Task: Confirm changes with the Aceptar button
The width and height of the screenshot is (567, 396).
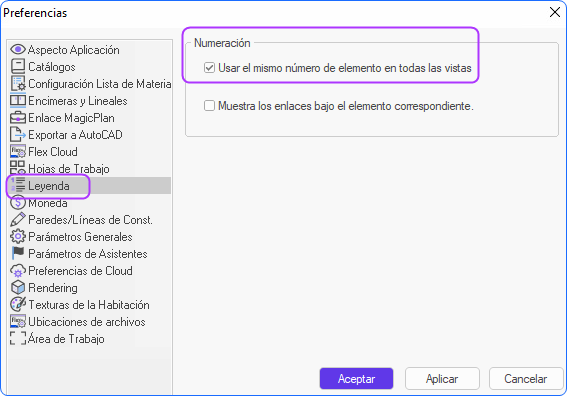Action: 356,379
